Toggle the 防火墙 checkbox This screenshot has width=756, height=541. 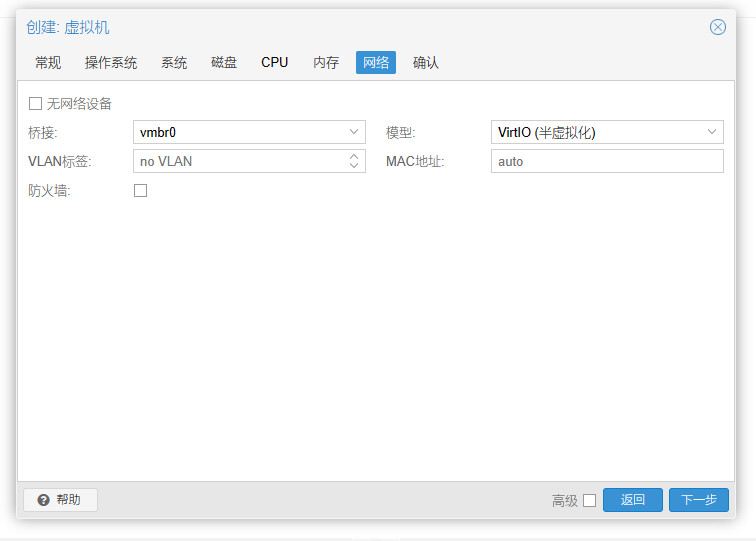point(140,190)
